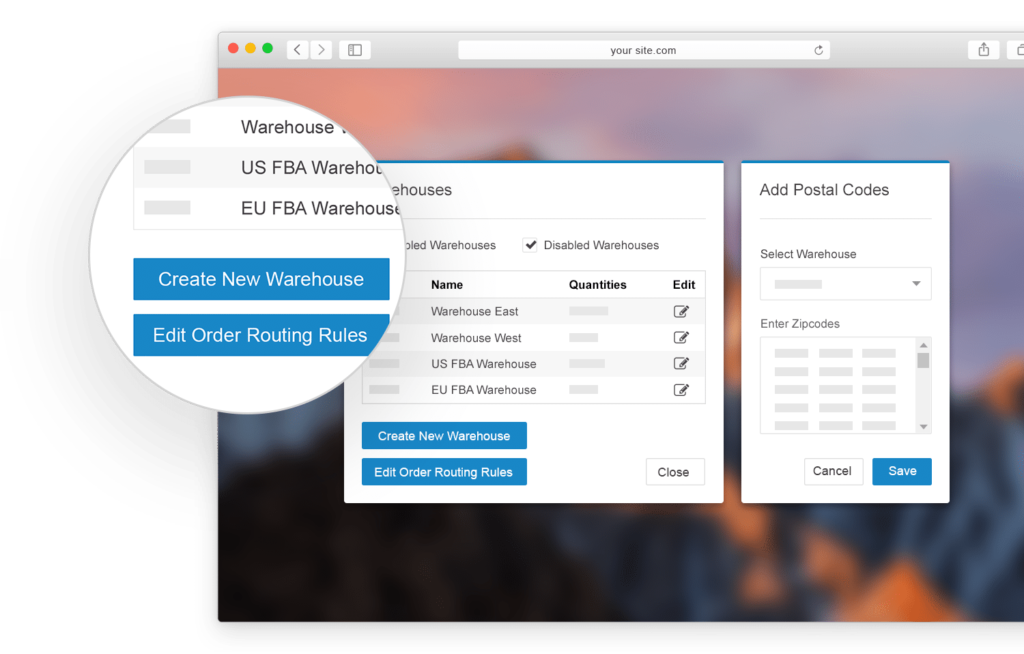Viewport: 1024px width, 654px height.
Task: Open edit for US FBA Warehouse
Action: 681,364
